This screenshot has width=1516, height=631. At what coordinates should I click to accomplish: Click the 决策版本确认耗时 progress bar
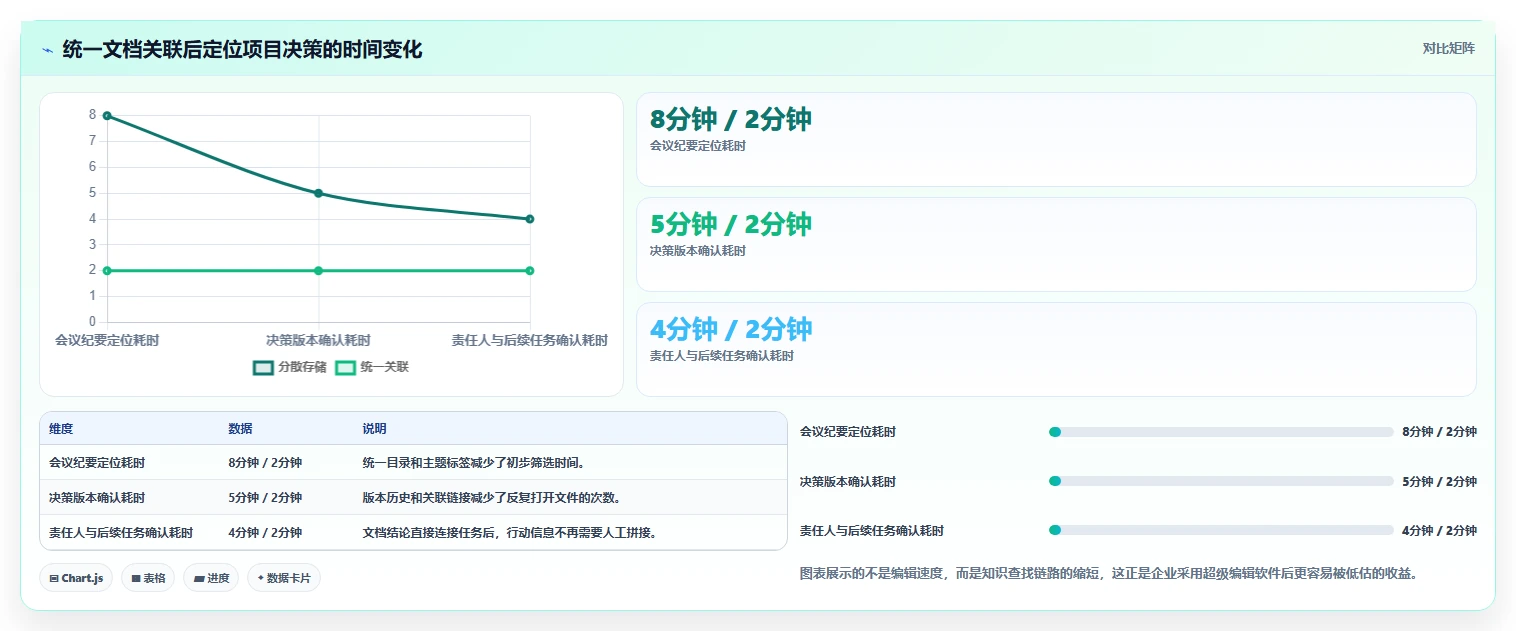1221,481
